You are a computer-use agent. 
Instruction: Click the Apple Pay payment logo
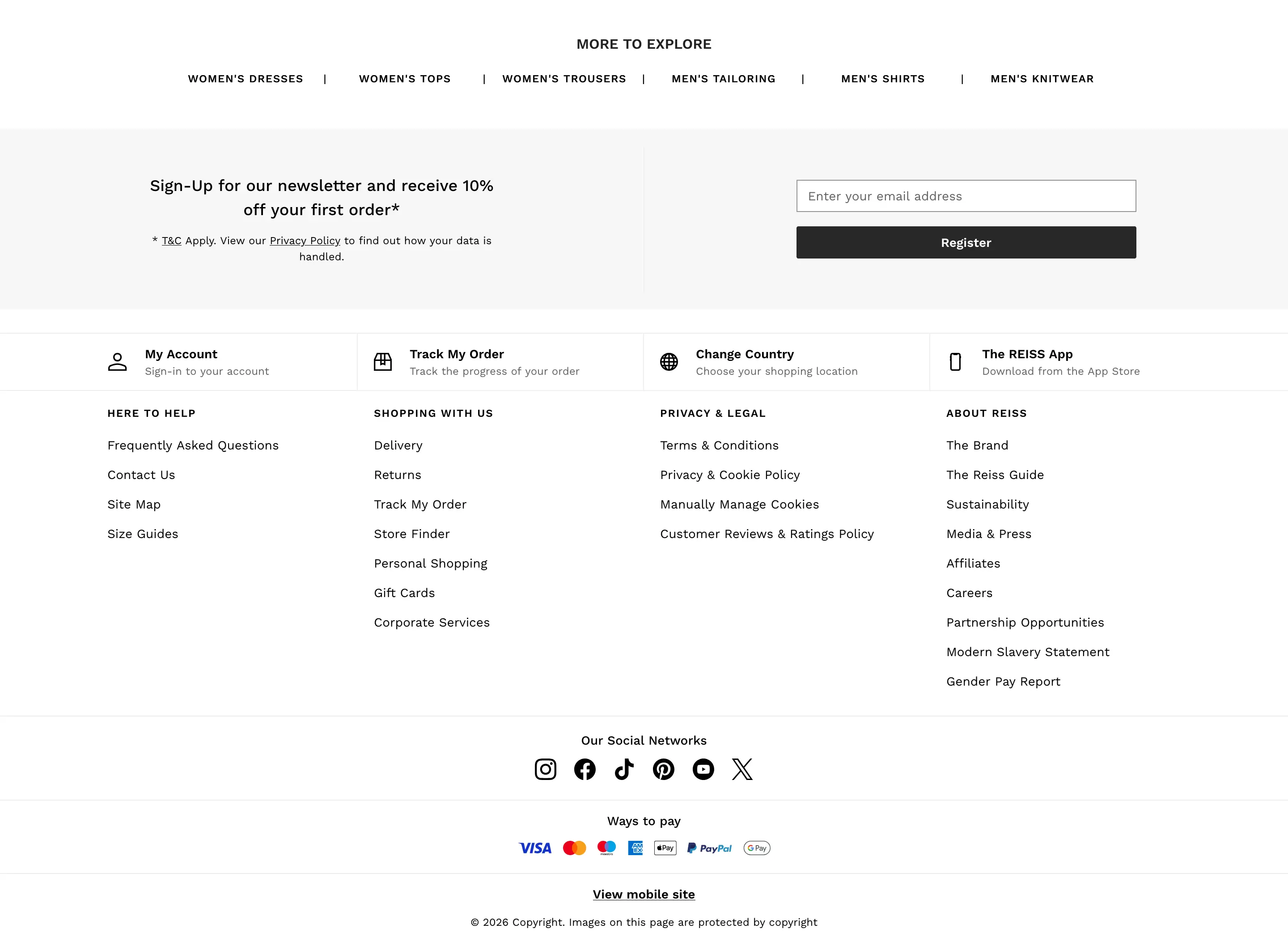click(x=665, y=848)
